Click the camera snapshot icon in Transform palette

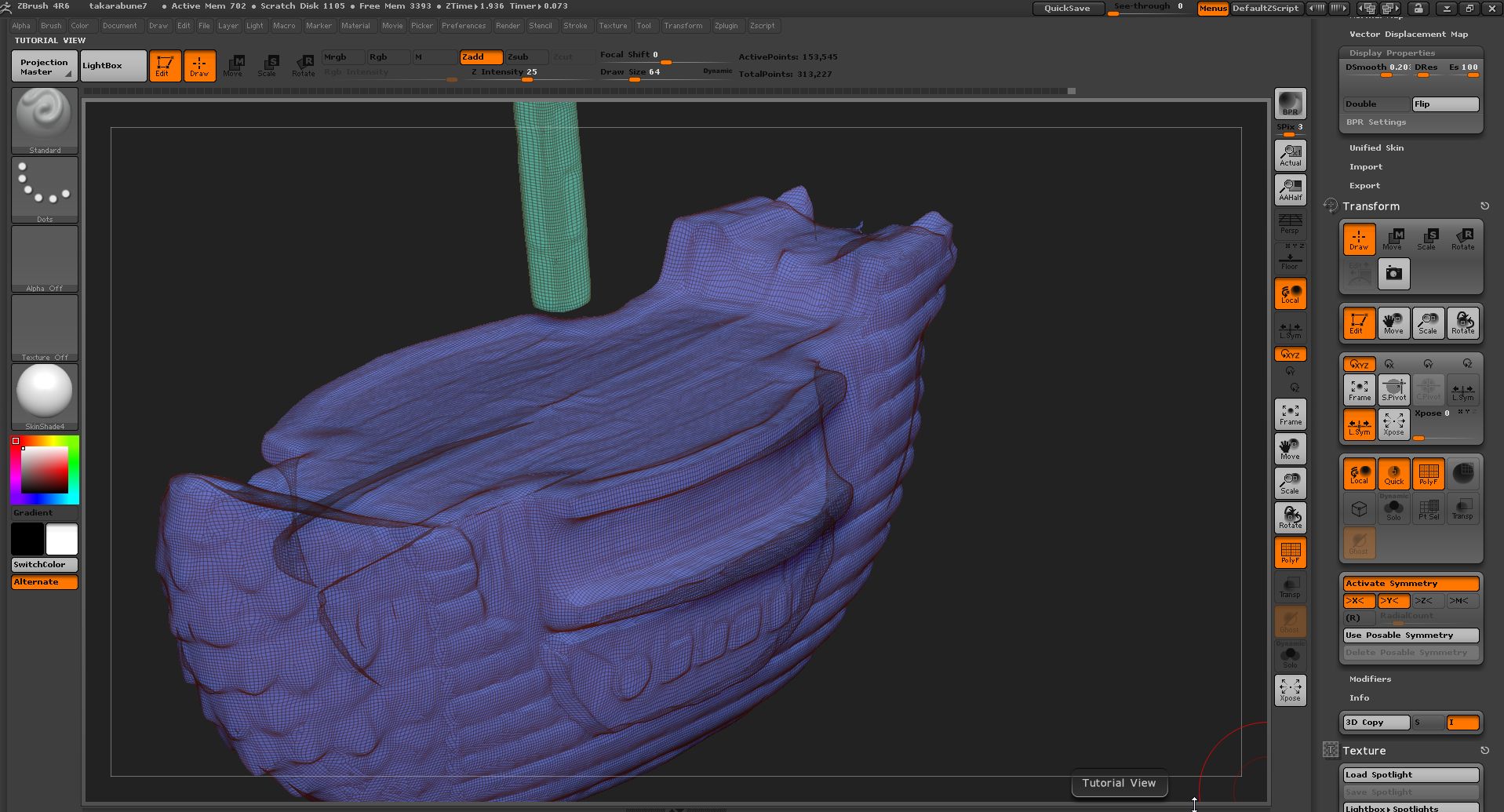point(1393,273)
